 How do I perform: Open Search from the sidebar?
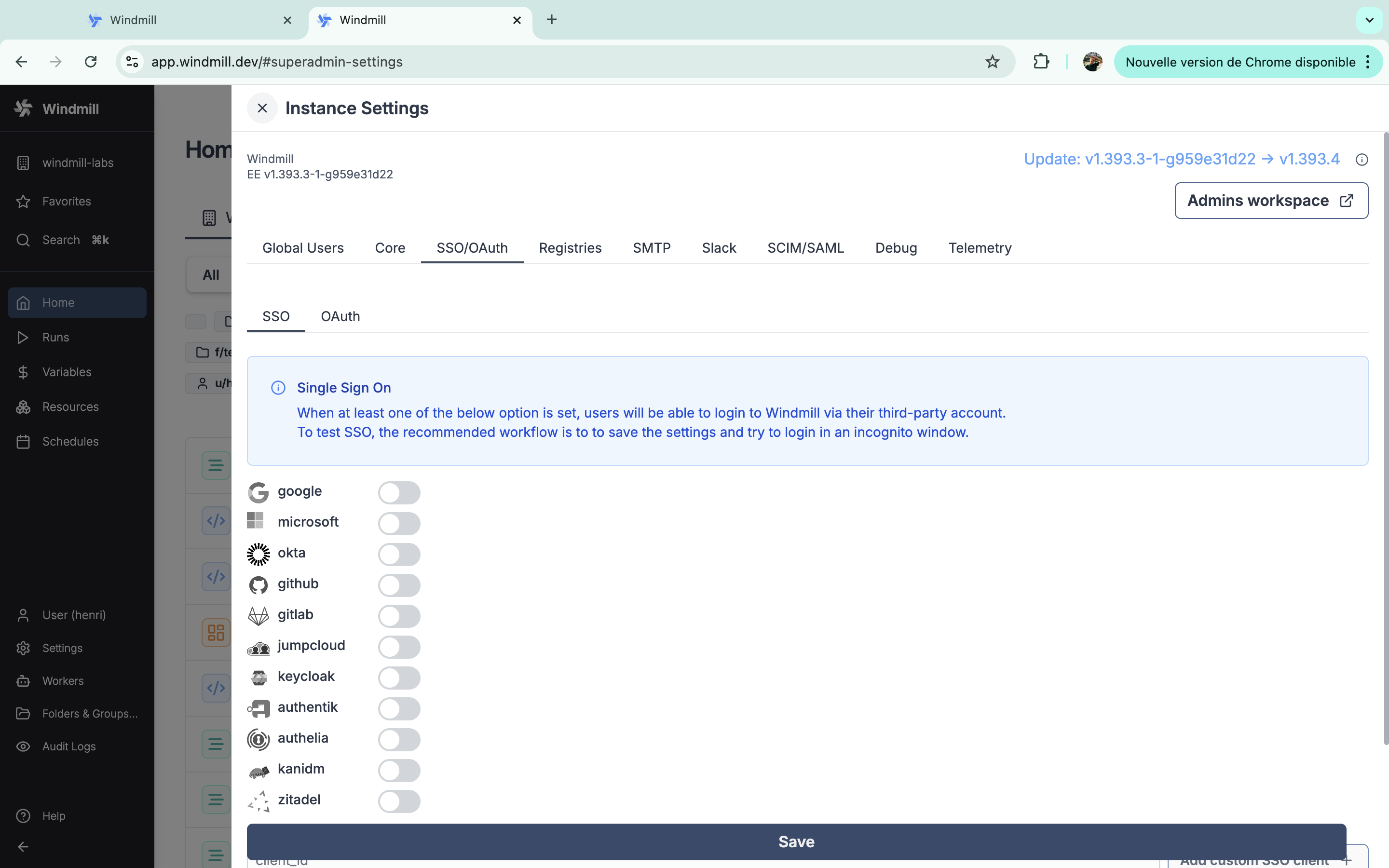click(x=61, y=239)
